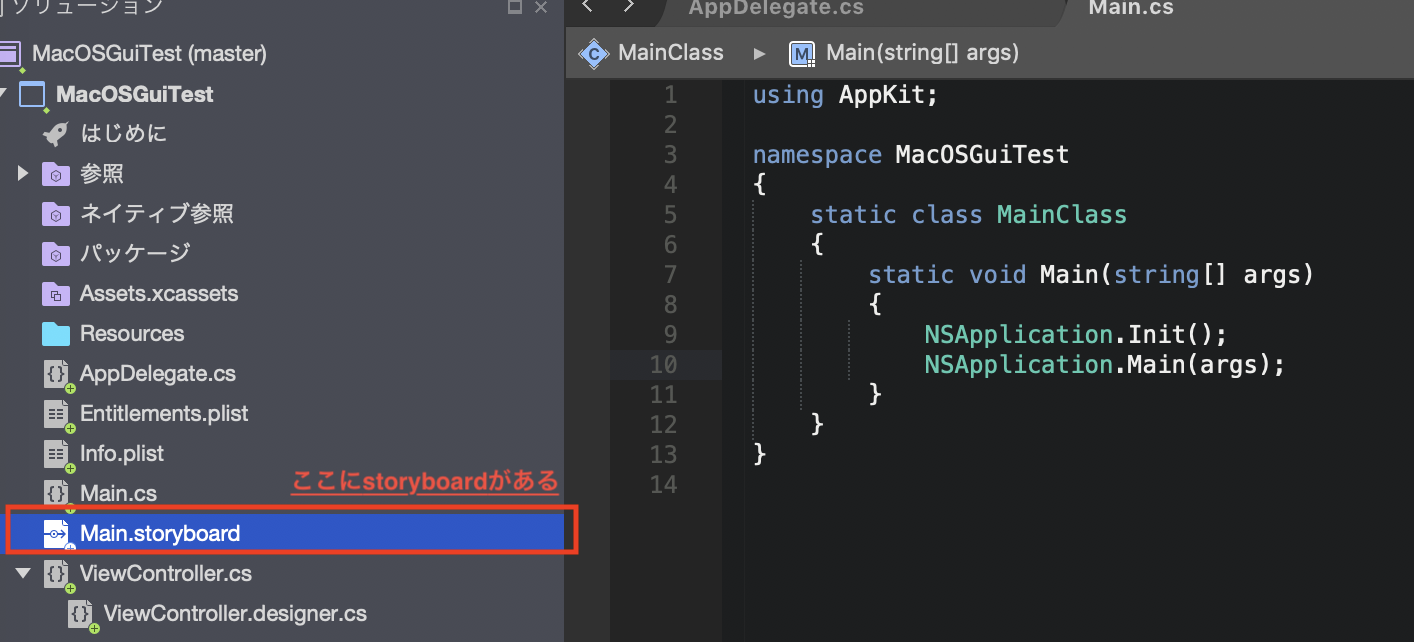1414x642 pixels.
Task: Navigate back with the left arrow
Action: (x=588, y=7)
